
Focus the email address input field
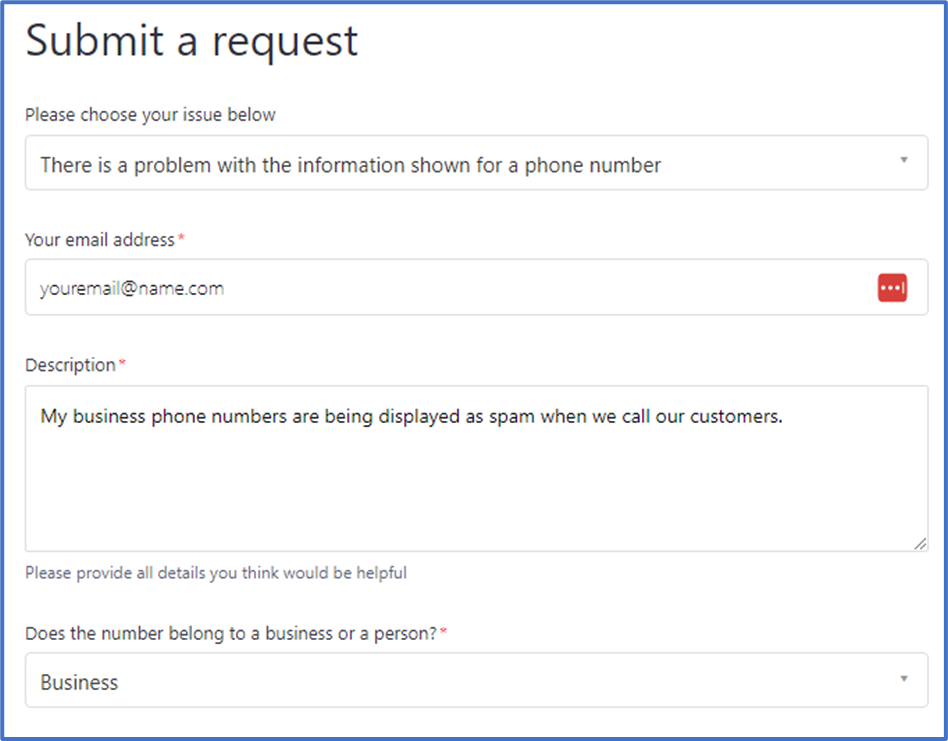point(476,287)
